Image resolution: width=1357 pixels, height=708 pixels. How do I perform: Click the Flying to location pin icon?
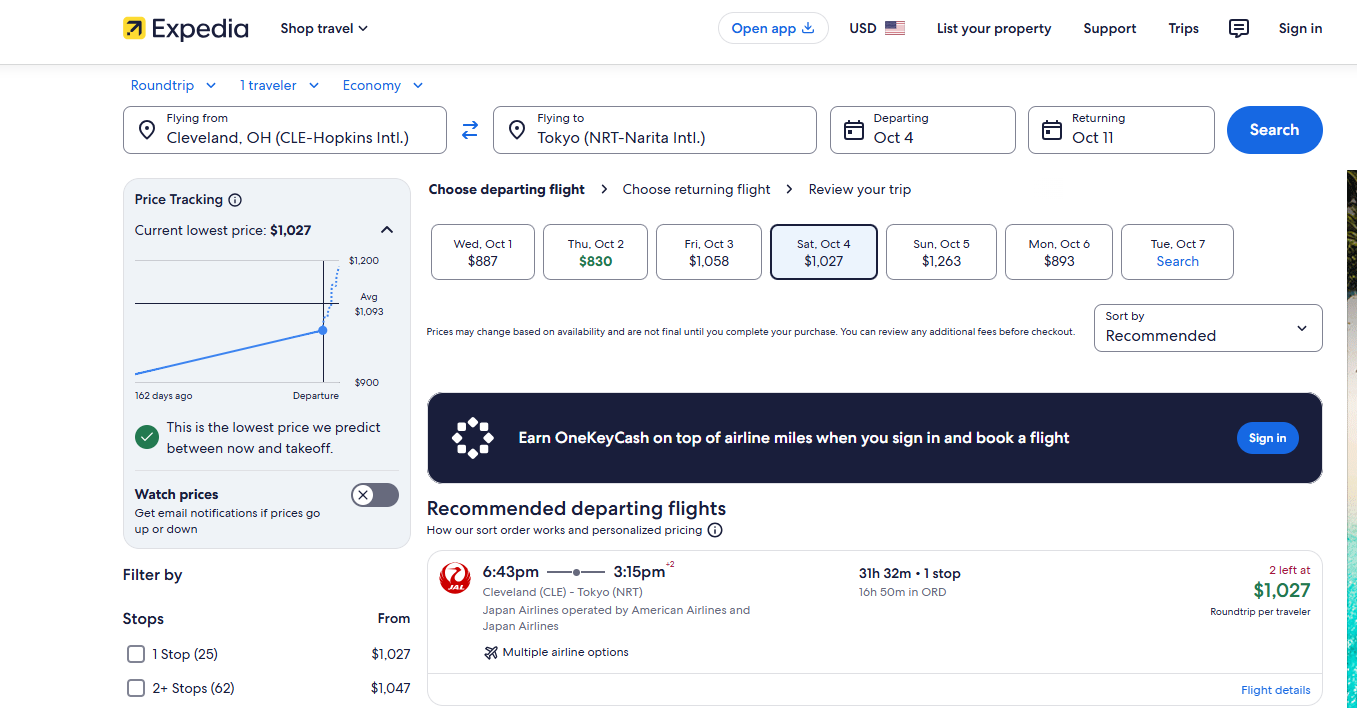click(517, 130)
